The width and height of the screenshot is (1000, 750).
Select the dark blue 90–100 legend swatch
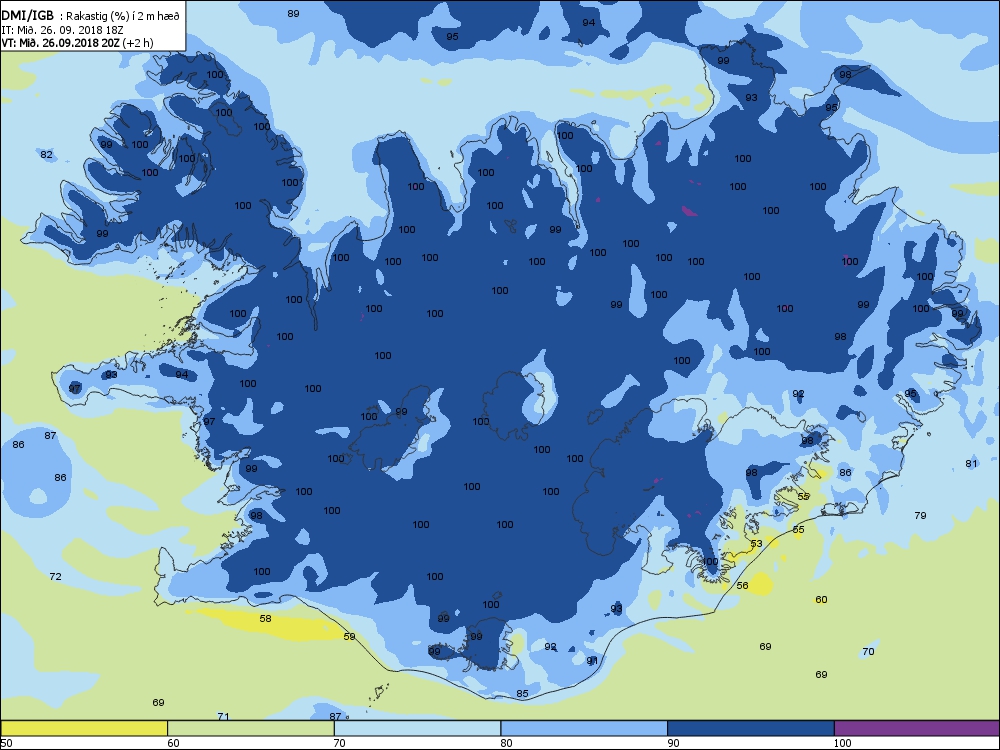coord(750,728)
